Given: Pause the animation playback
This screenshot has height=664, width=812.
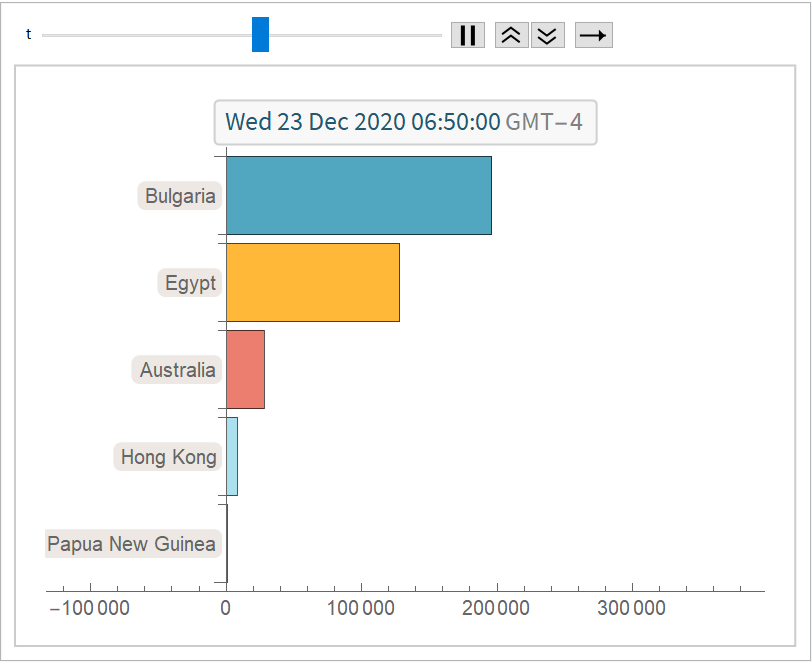Looking at the screenshot, I should 467,35.
